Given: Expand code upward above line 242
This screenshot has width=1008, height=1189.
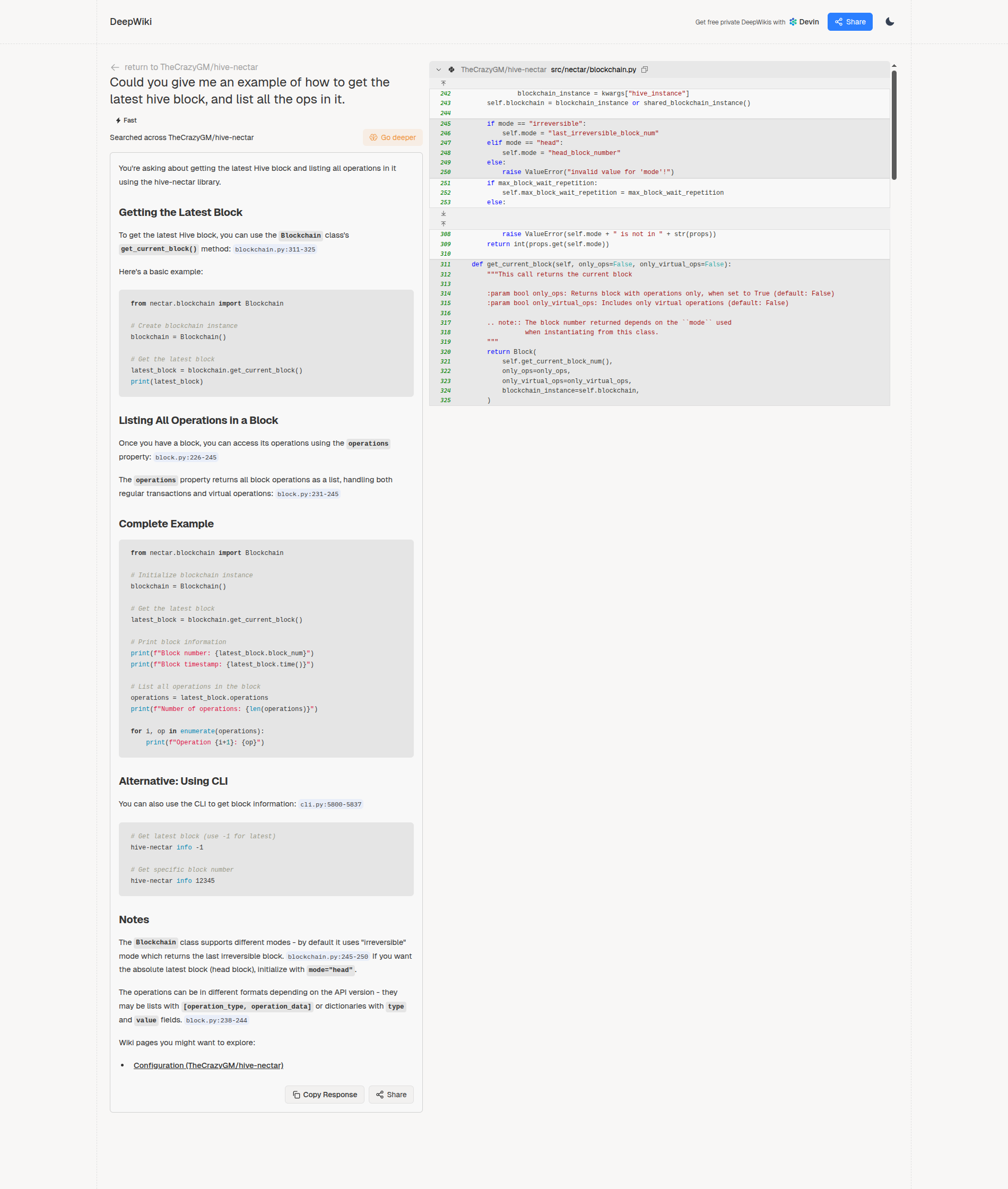Looking at the screenshot, I should pyautogui.click(x=444, y=83).
